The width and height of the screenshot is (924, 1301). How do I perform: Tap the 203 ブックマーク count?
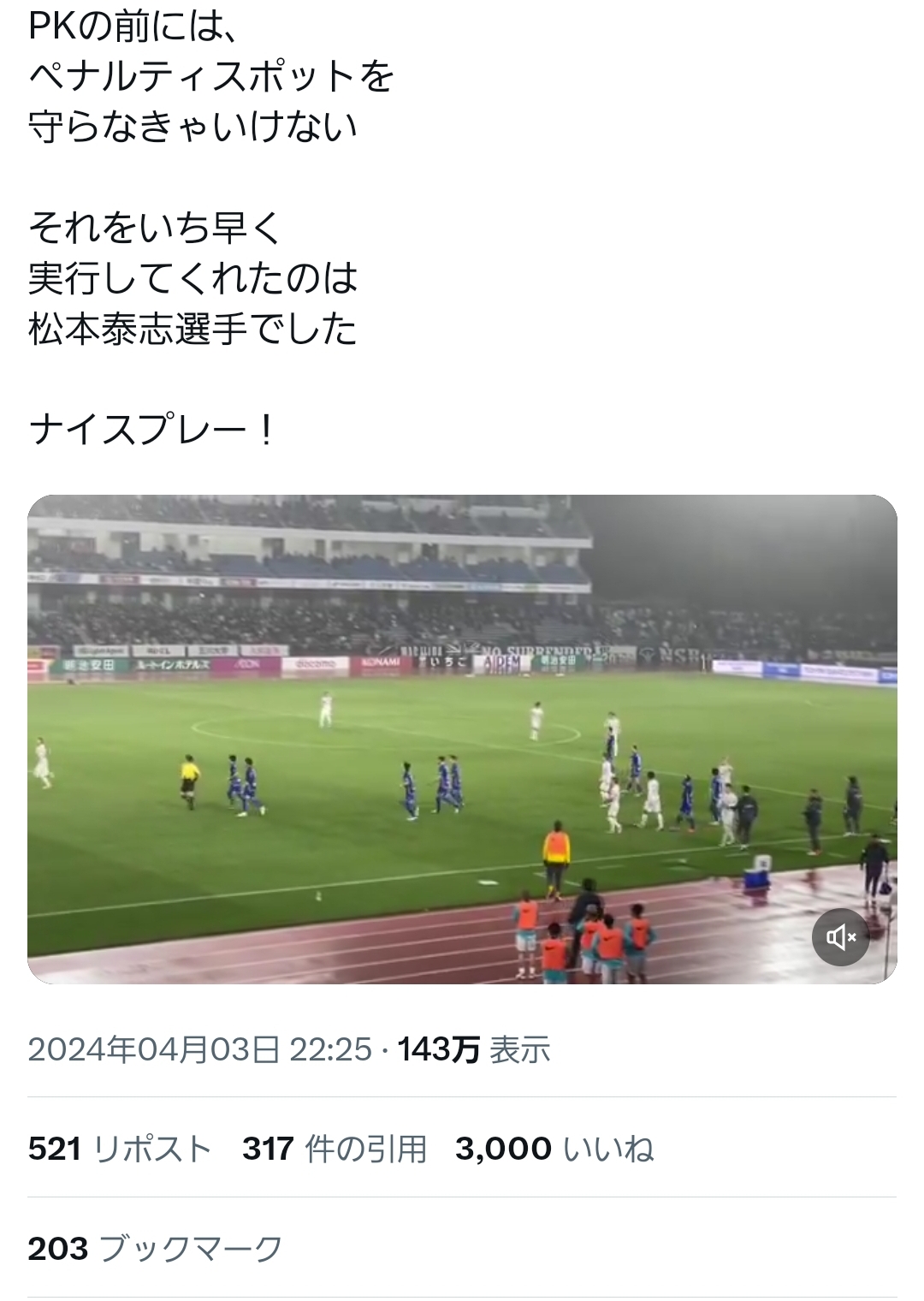pyautogui.click(x=155, y=1249)
